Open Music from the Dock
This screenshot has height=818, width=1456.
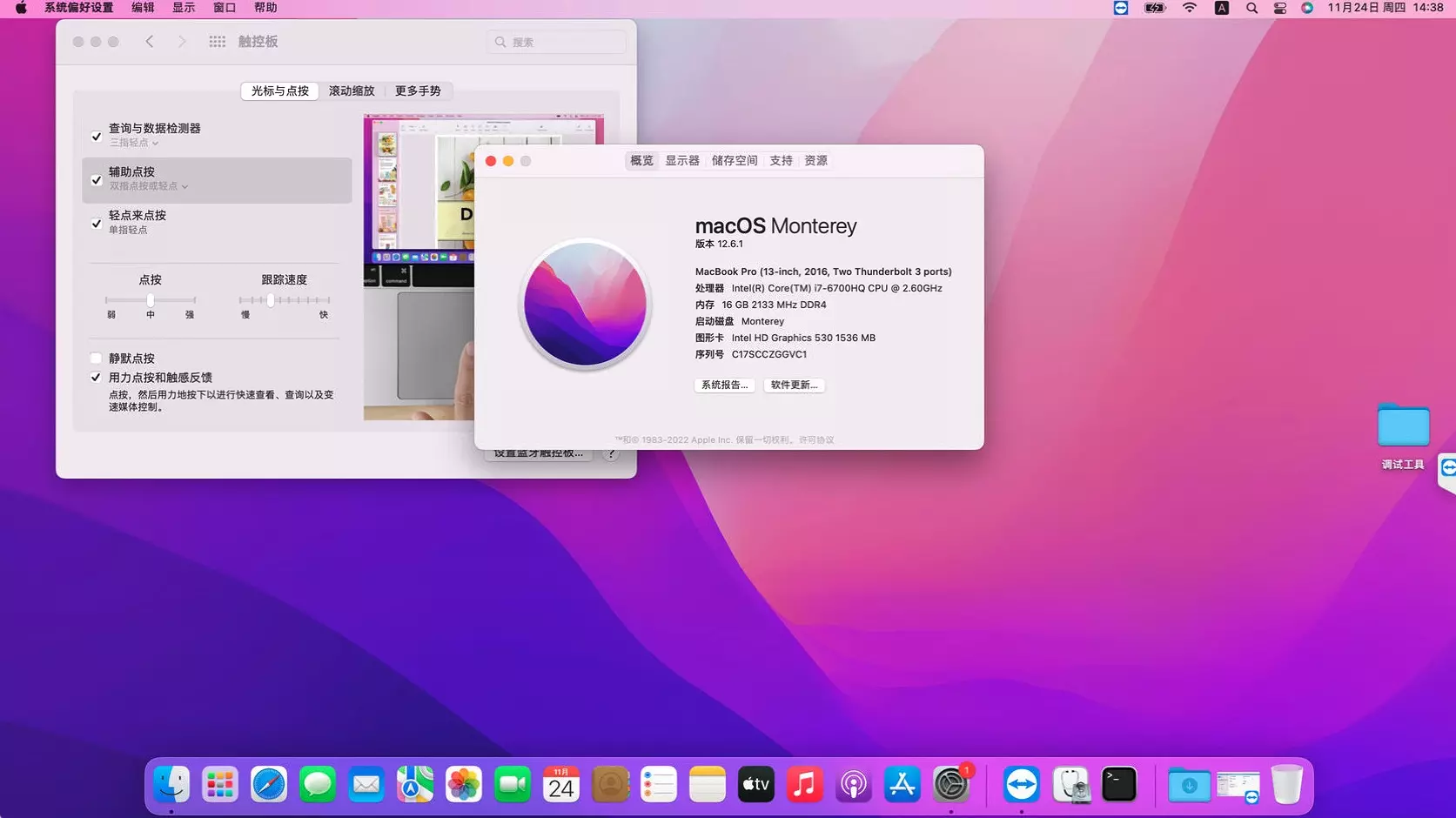(x=805, y=784)
